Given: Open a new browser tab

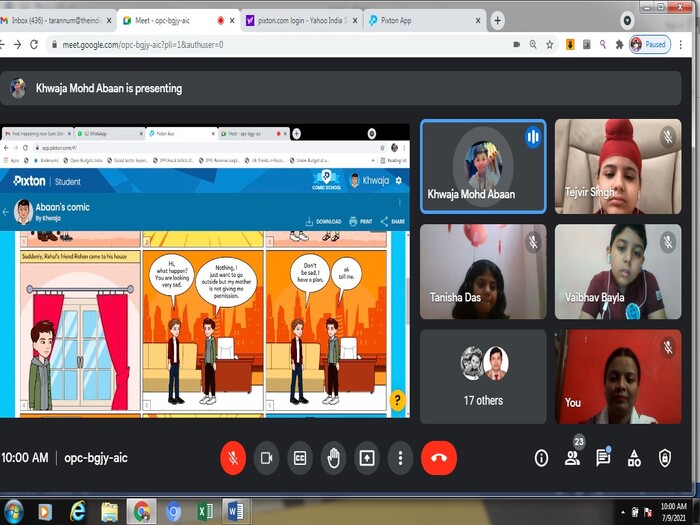Looking at the screenshot, I should [497, 21].
